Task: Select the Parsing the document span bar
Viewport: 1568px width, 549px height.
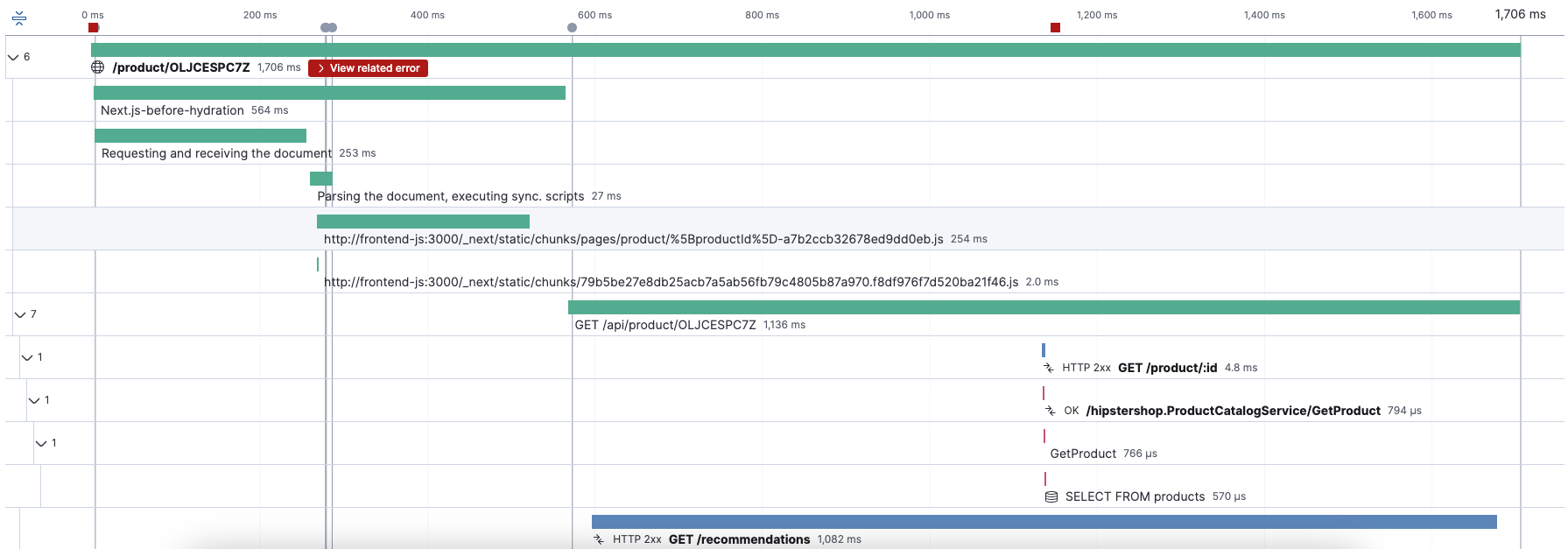Action: 321,179
